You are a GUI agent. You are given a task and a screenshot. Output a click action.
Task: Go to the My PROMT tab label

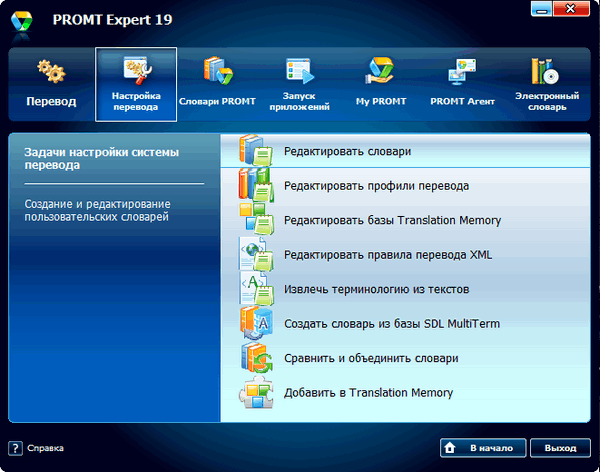click(381, 101)
